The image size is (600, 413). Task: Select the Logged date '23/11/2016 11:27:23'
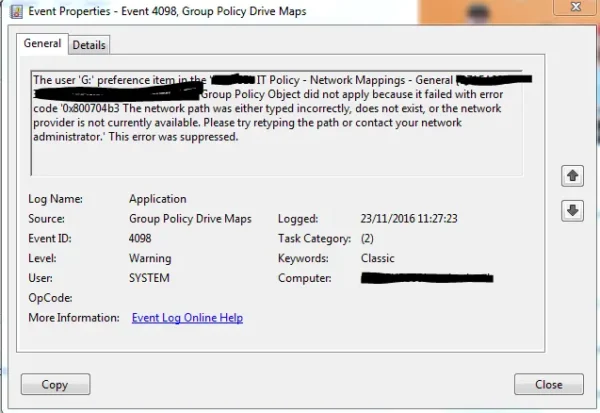pos(409,219)
